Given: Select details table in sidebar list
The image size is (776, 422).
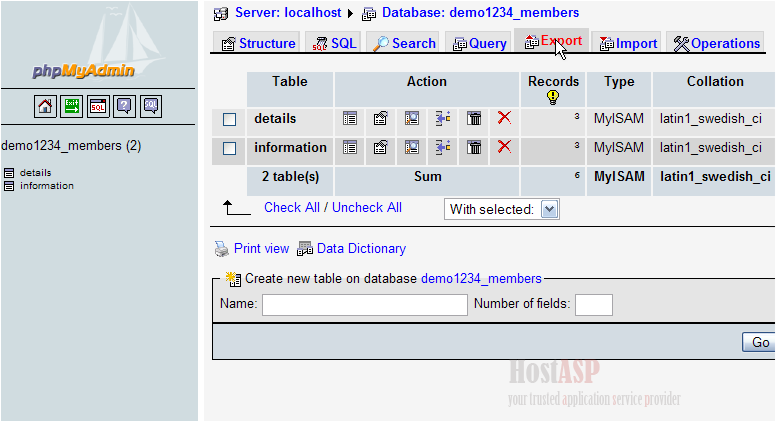Looking at the screenshot, I should [x=36, y=173].
